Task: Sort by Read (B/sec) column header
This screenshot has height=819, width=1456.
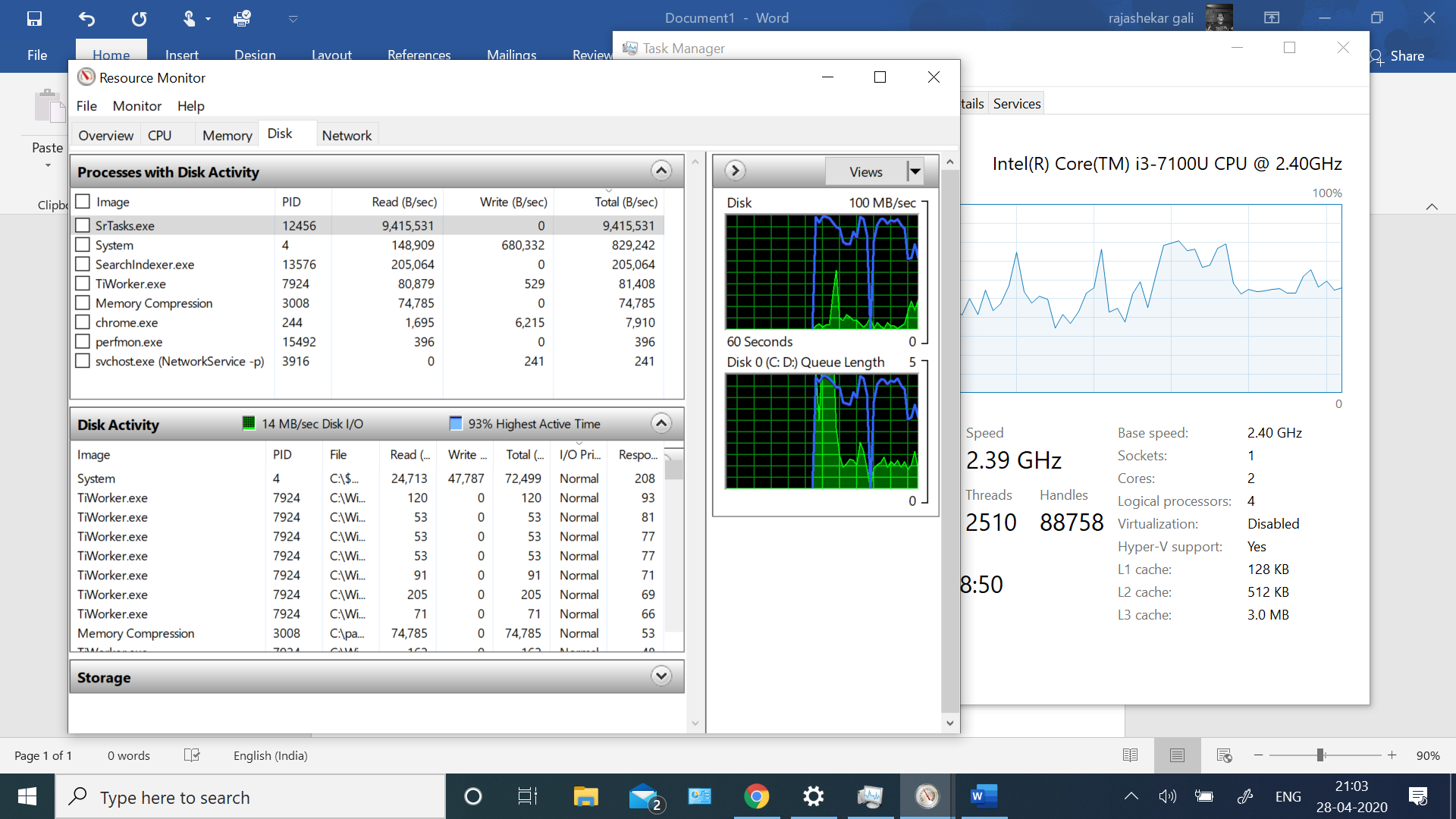Action: (388, 202)
